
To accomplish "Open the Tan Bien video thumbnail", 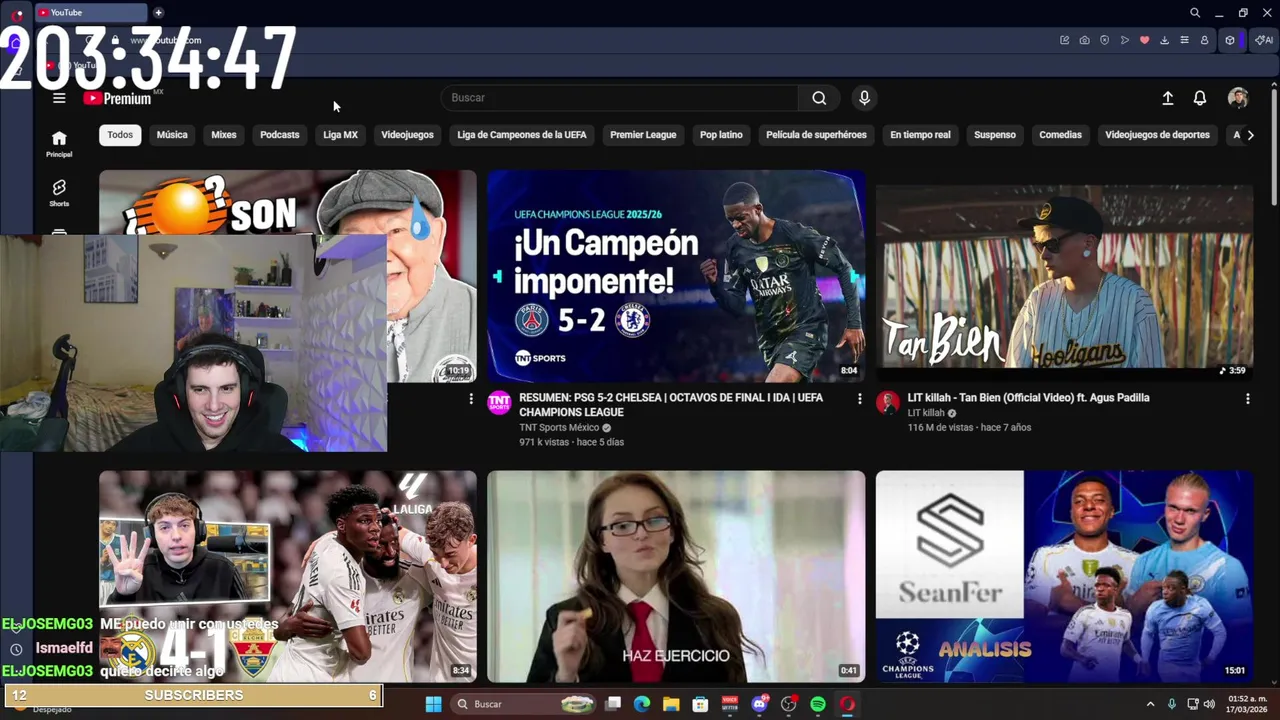I will (1064, 276).
